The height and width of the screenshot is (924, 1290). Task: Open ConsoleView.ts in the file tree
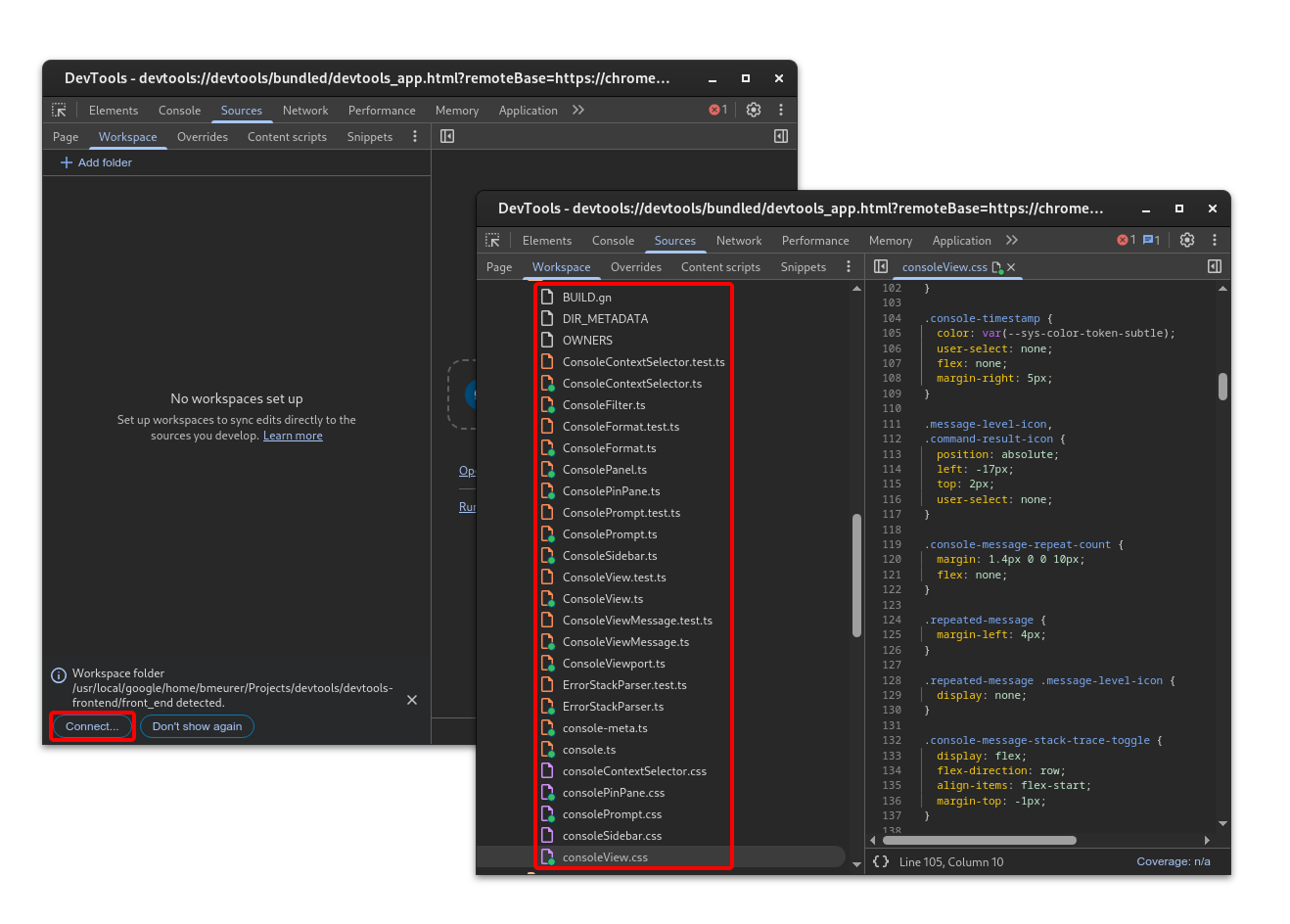603,599
